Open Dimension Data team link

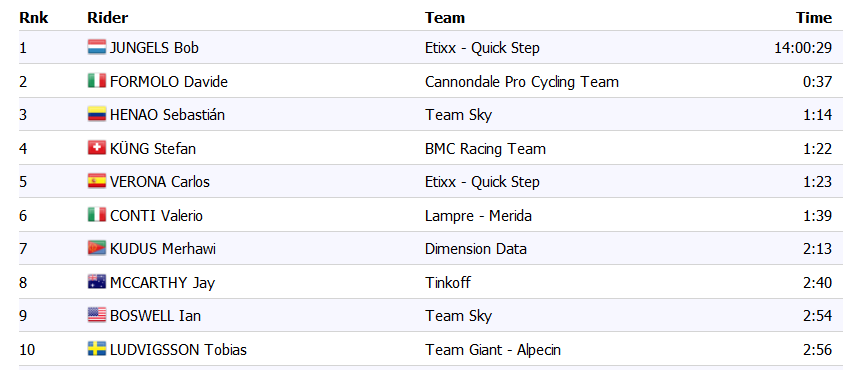[476, 249]
